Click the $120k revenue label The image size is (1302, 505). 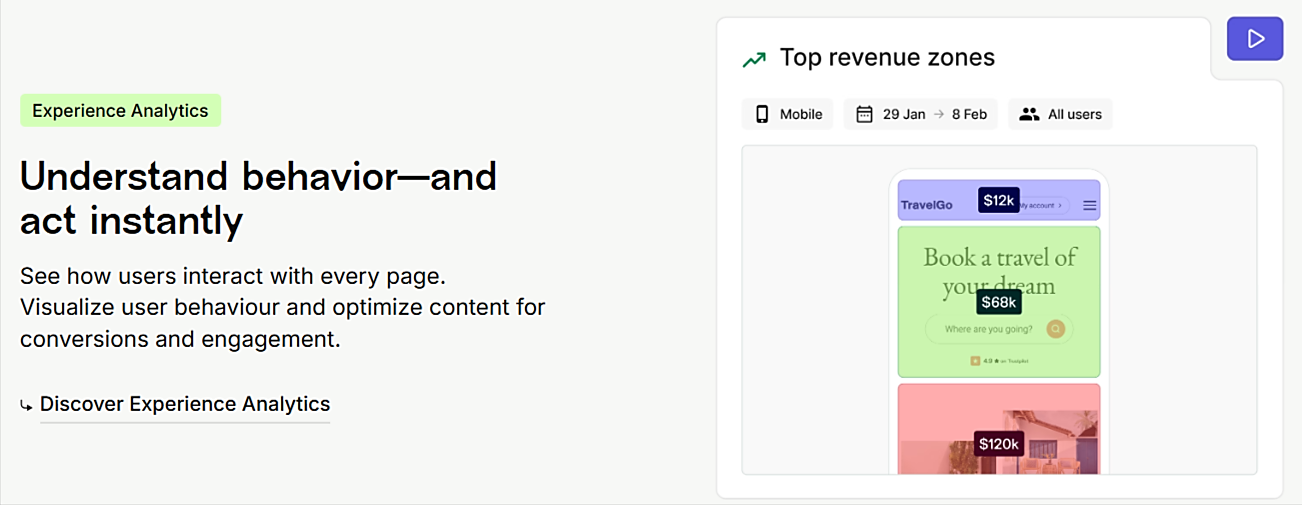click(x=998, y=443)
